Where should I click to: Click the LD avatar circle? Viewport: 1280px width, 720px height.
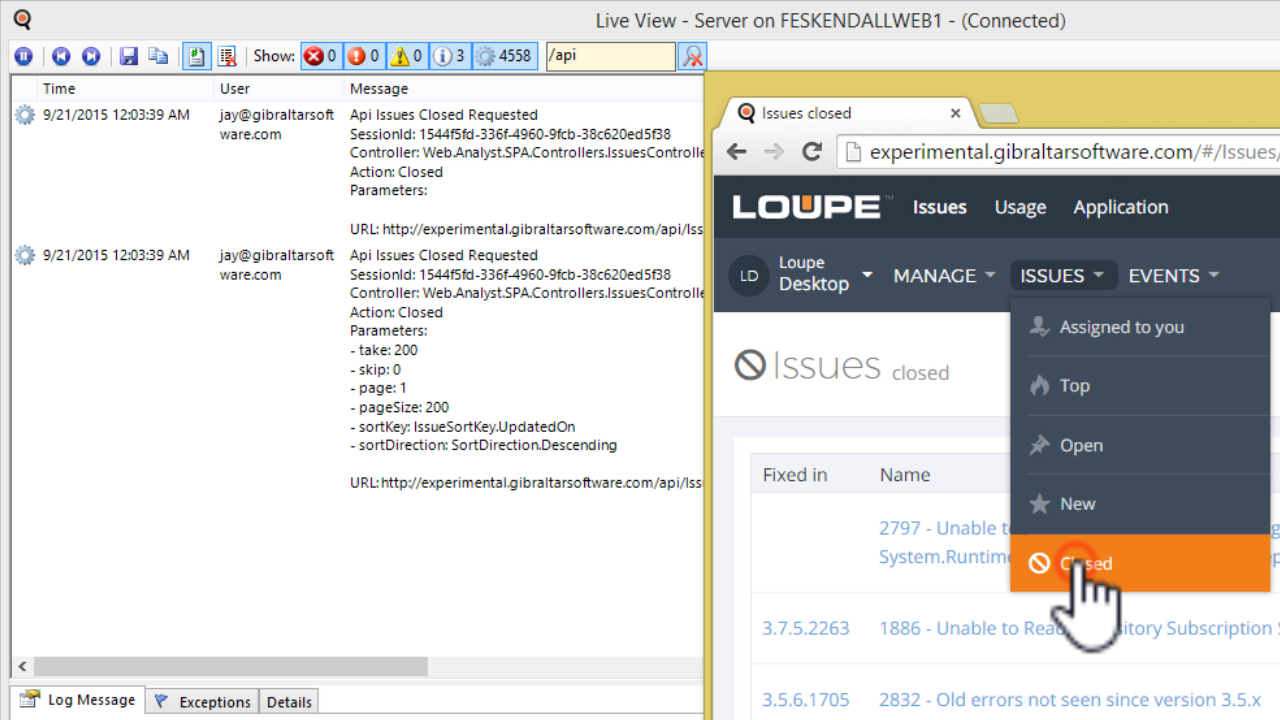click(x=748, y=276)
